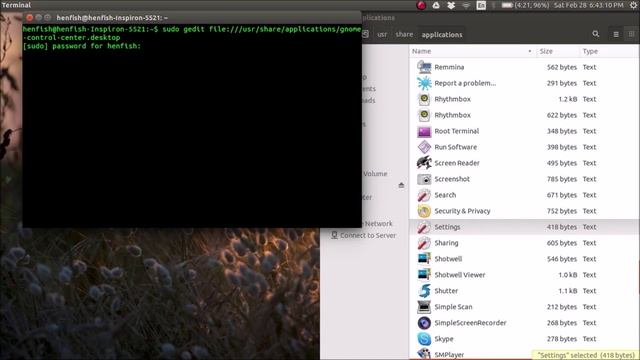Go to the share path segment
Screen dimensions: 640x360
click(x=404, y=35)
